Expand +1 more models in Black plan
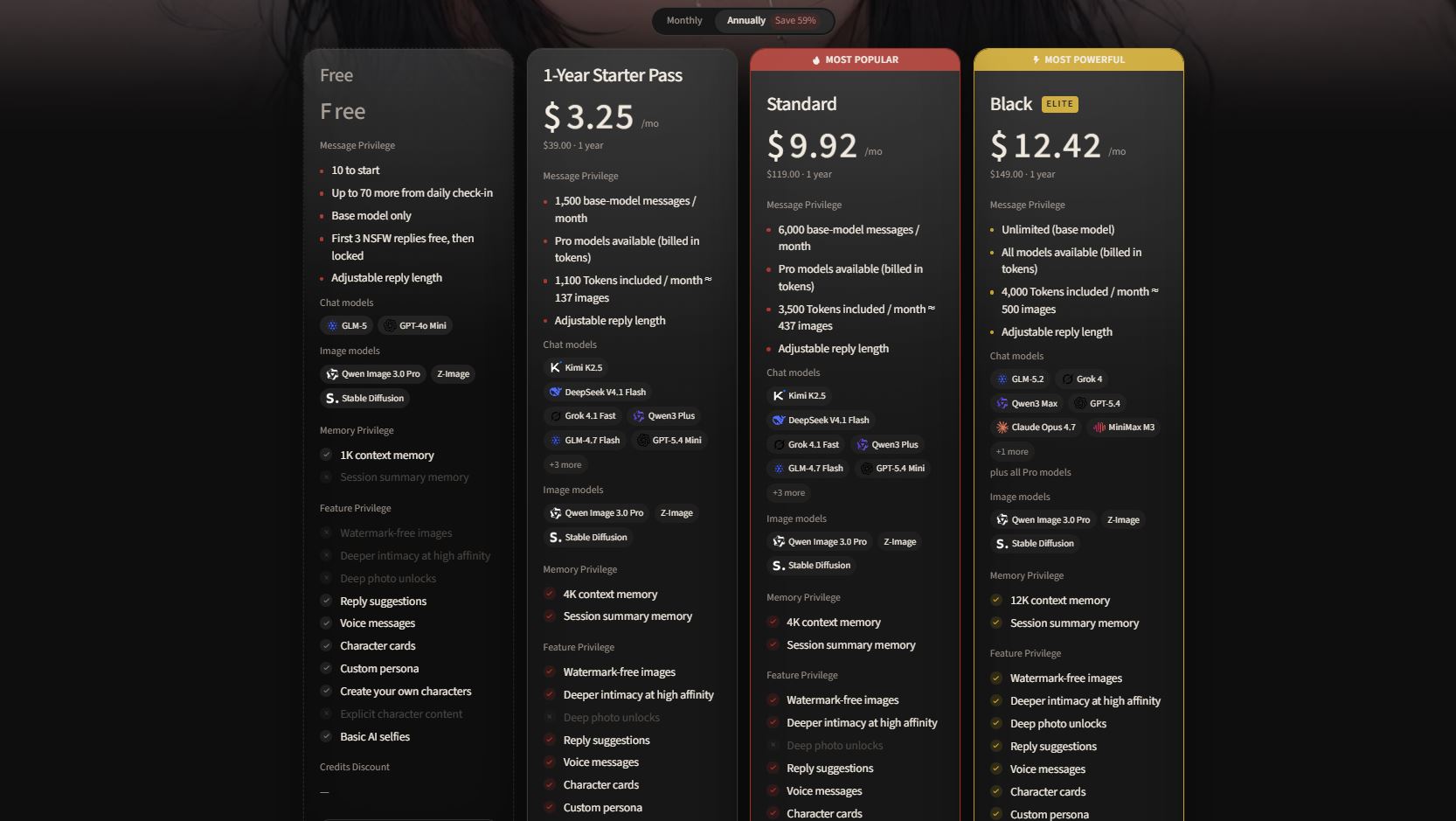1456x821 pixels. (1012, 452)
